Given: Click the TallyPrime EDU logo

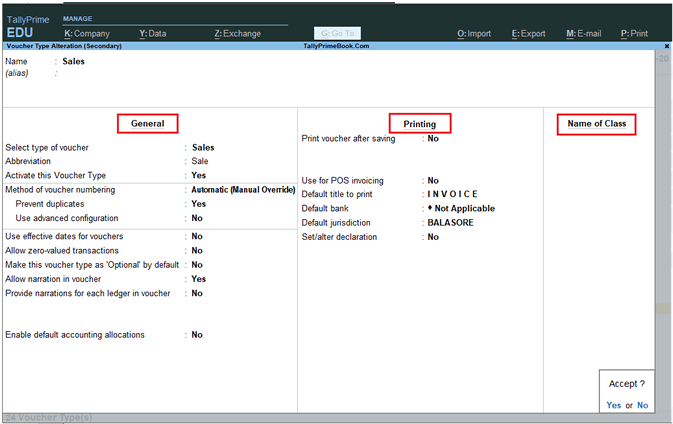Looking at the screenshot, I should click(28, 27).
